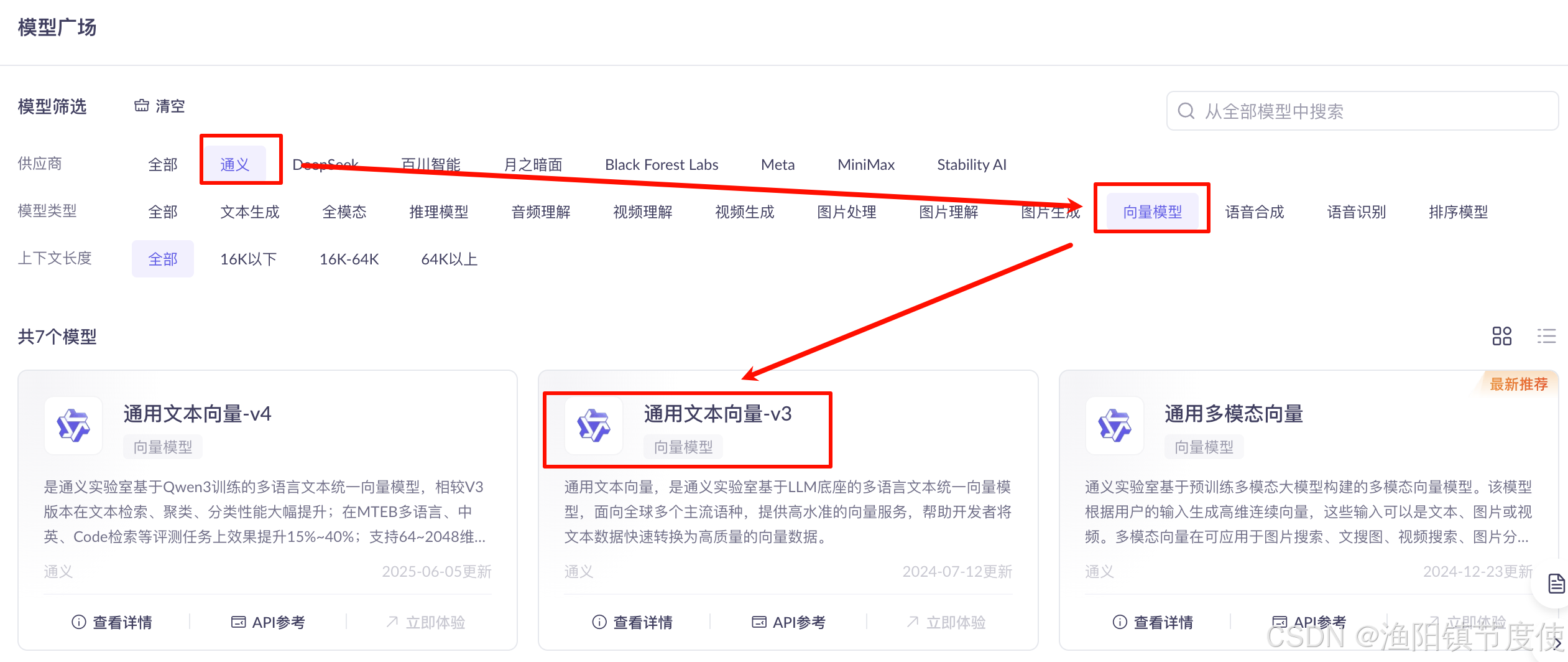Open API参考 for 通用文本向量-v3
1568x662 pixels.
(x=799, y=622)
